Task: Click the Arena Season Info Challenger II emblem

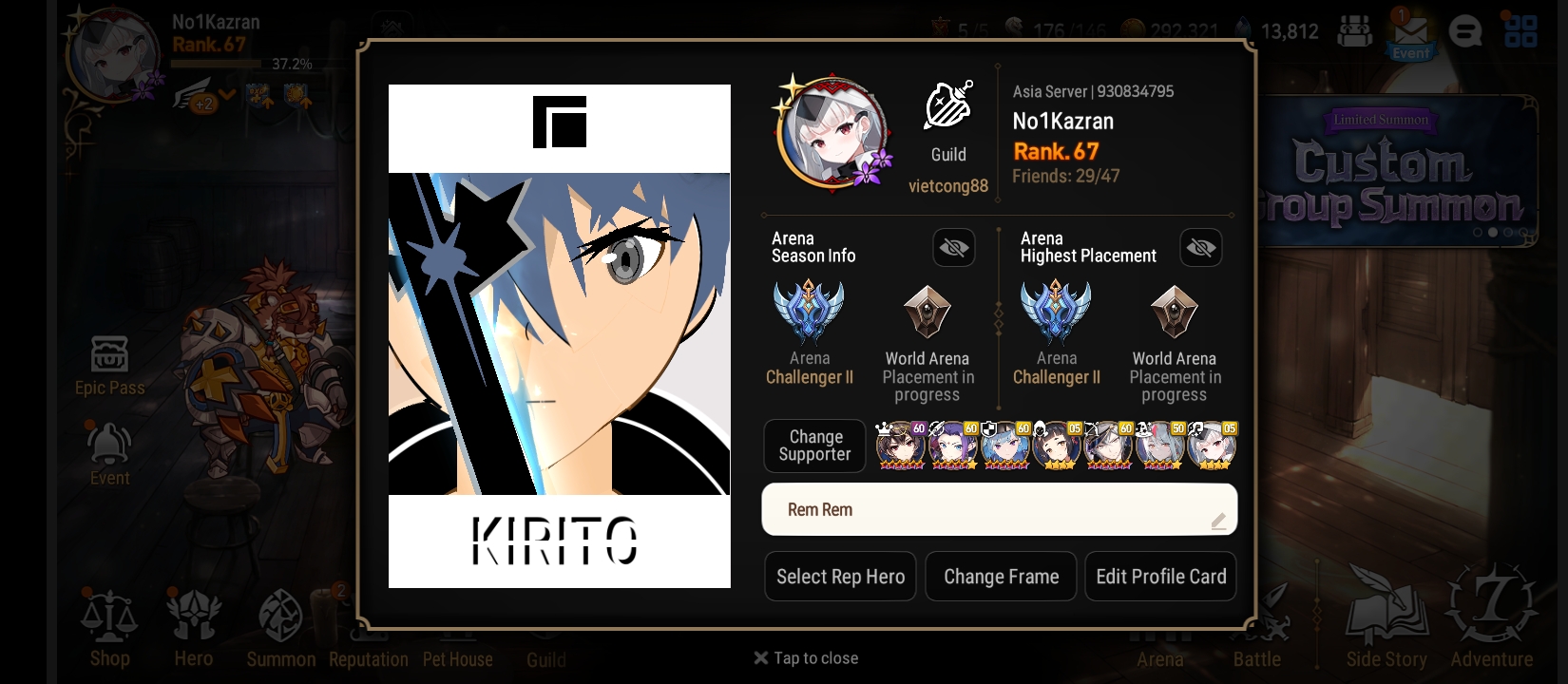Action: coord(809,311)
